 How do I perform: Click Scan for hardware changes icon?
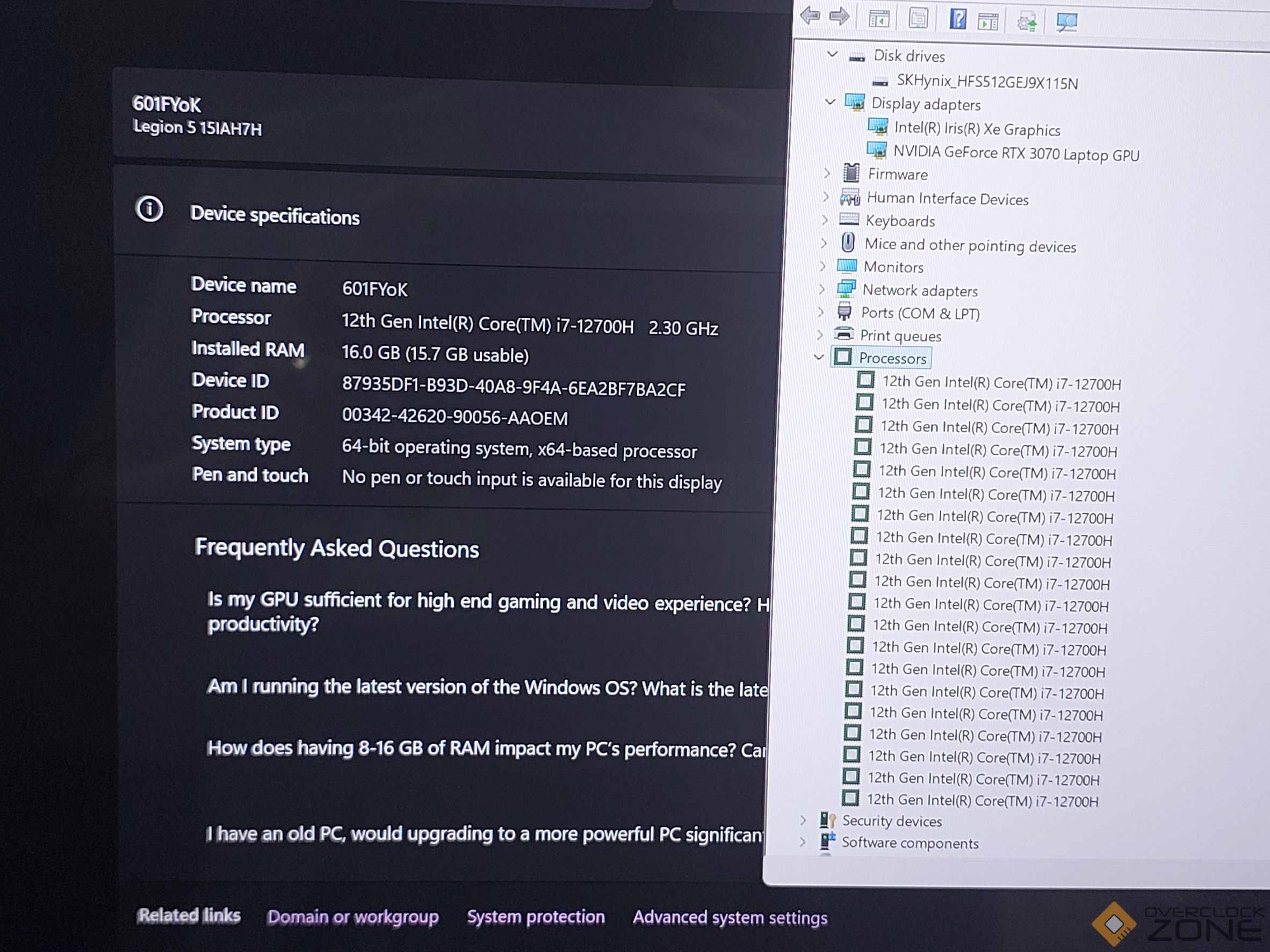click(x=1067, y=23)
